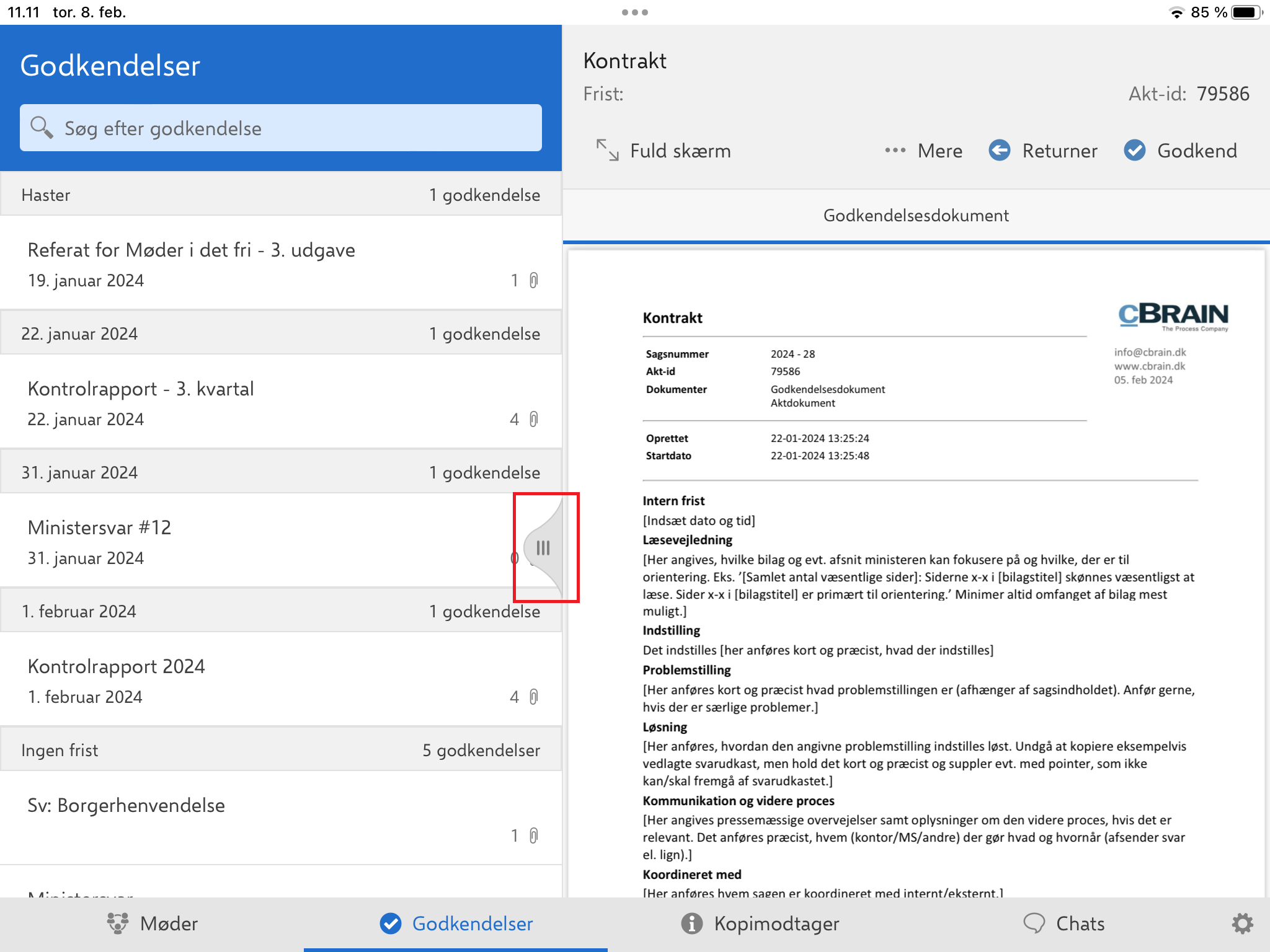This screenshot has height=952, width=1270.
Task: Click the Akt-id value 79586 in header
Action: point(1223,94)
